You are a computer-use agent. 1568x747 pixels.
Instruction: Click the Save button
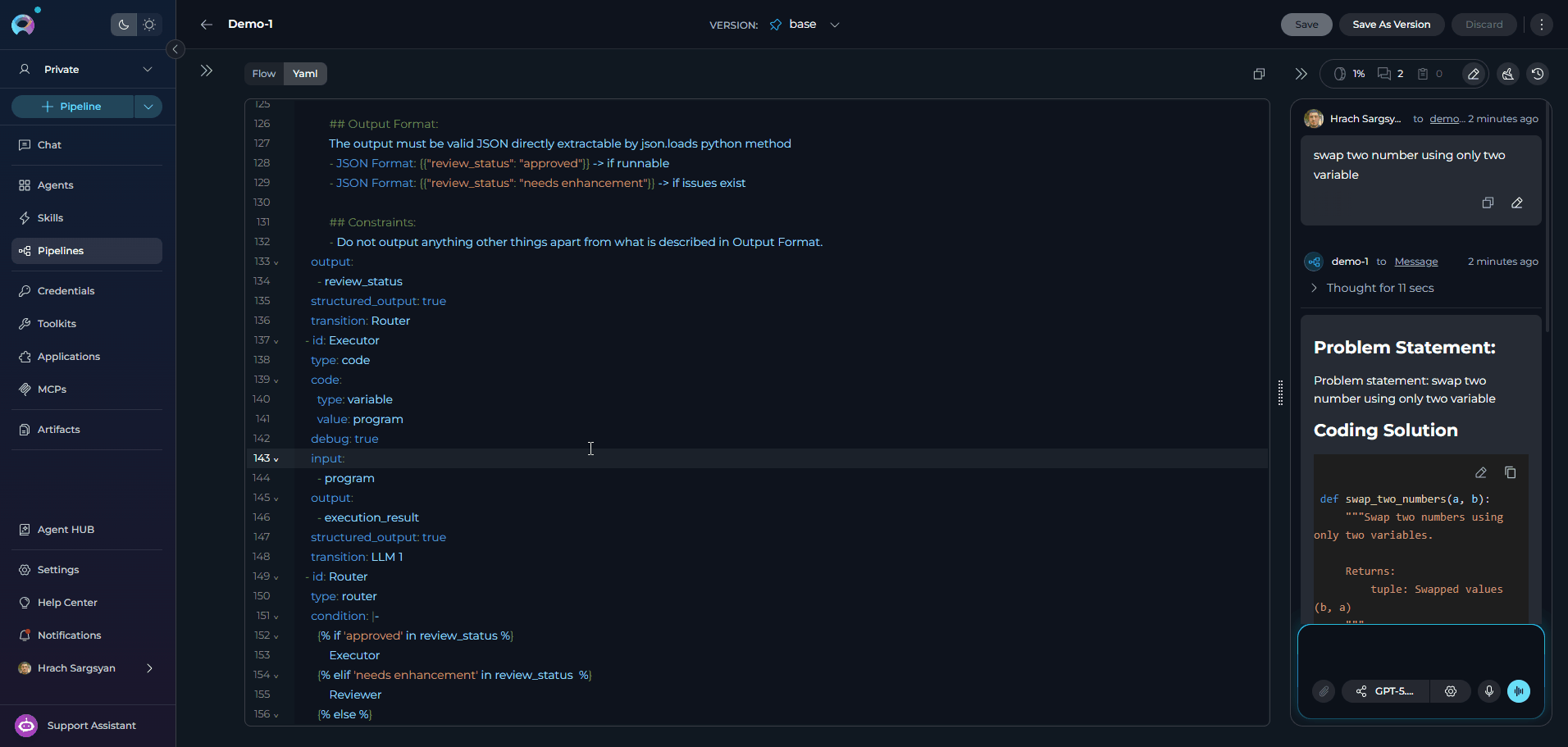[x=1306, y=25]
